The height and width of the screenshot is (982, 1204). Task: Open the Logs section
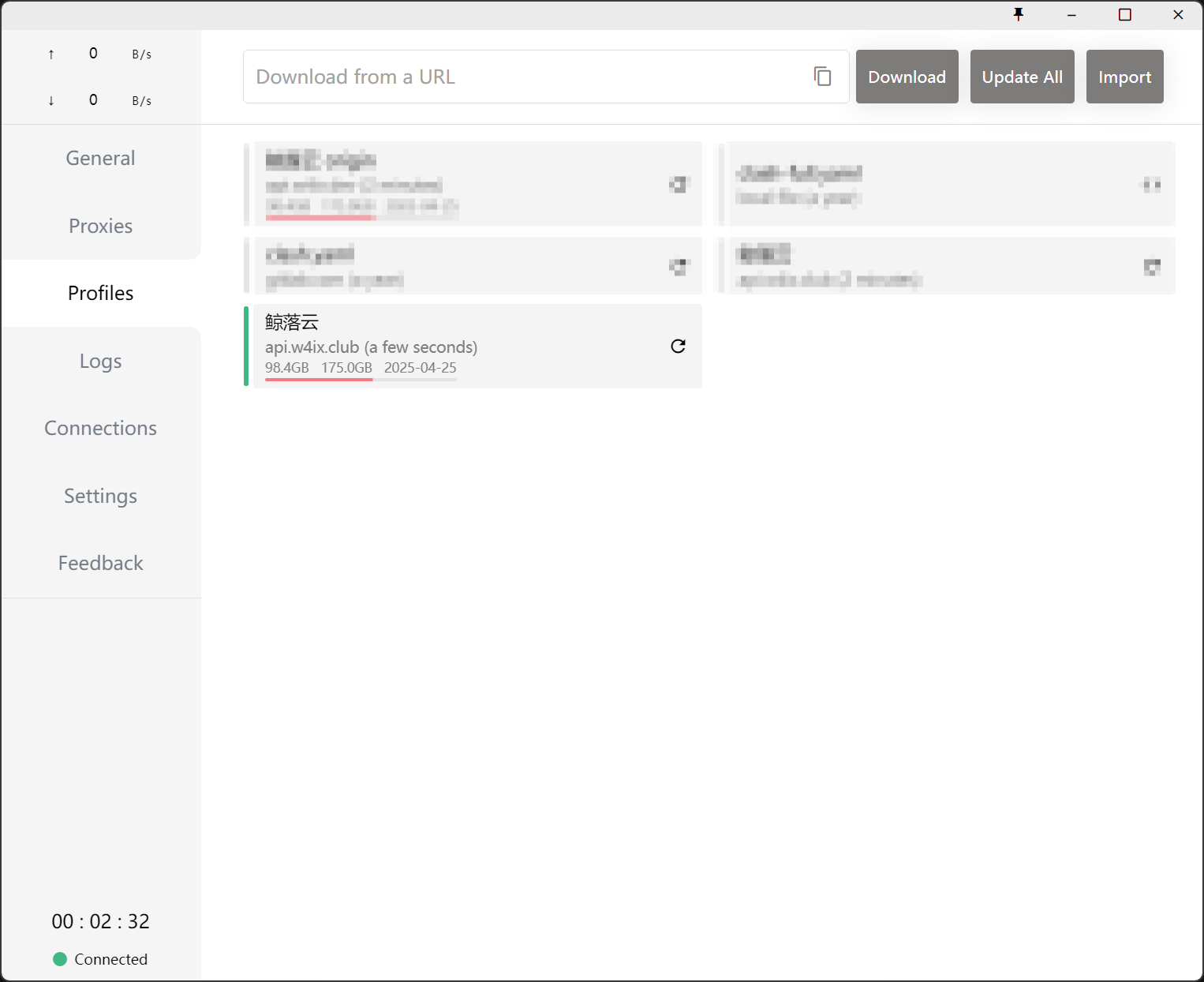[100, 361]
